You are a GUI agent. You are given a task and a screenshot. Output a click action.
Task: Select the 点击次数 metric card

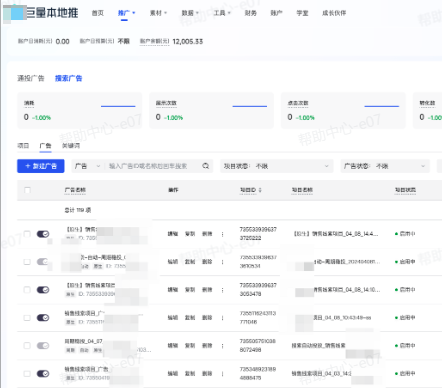343,111
